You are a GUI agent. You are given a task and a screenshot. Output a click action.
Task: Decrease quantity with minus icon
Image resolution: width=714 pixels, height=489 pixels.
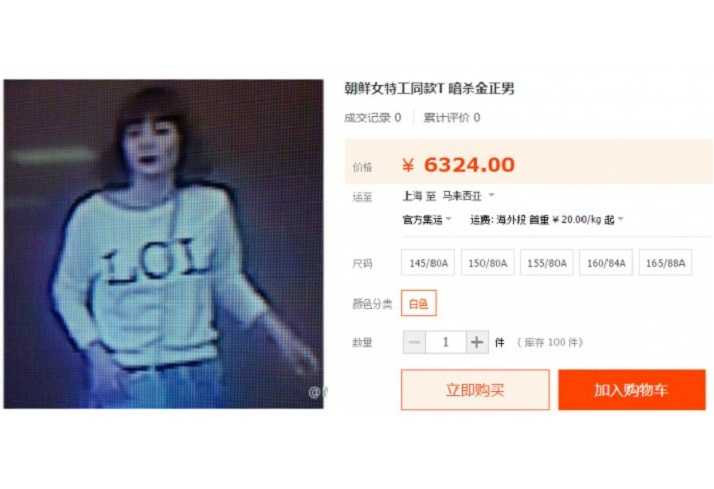pos(414,342)
